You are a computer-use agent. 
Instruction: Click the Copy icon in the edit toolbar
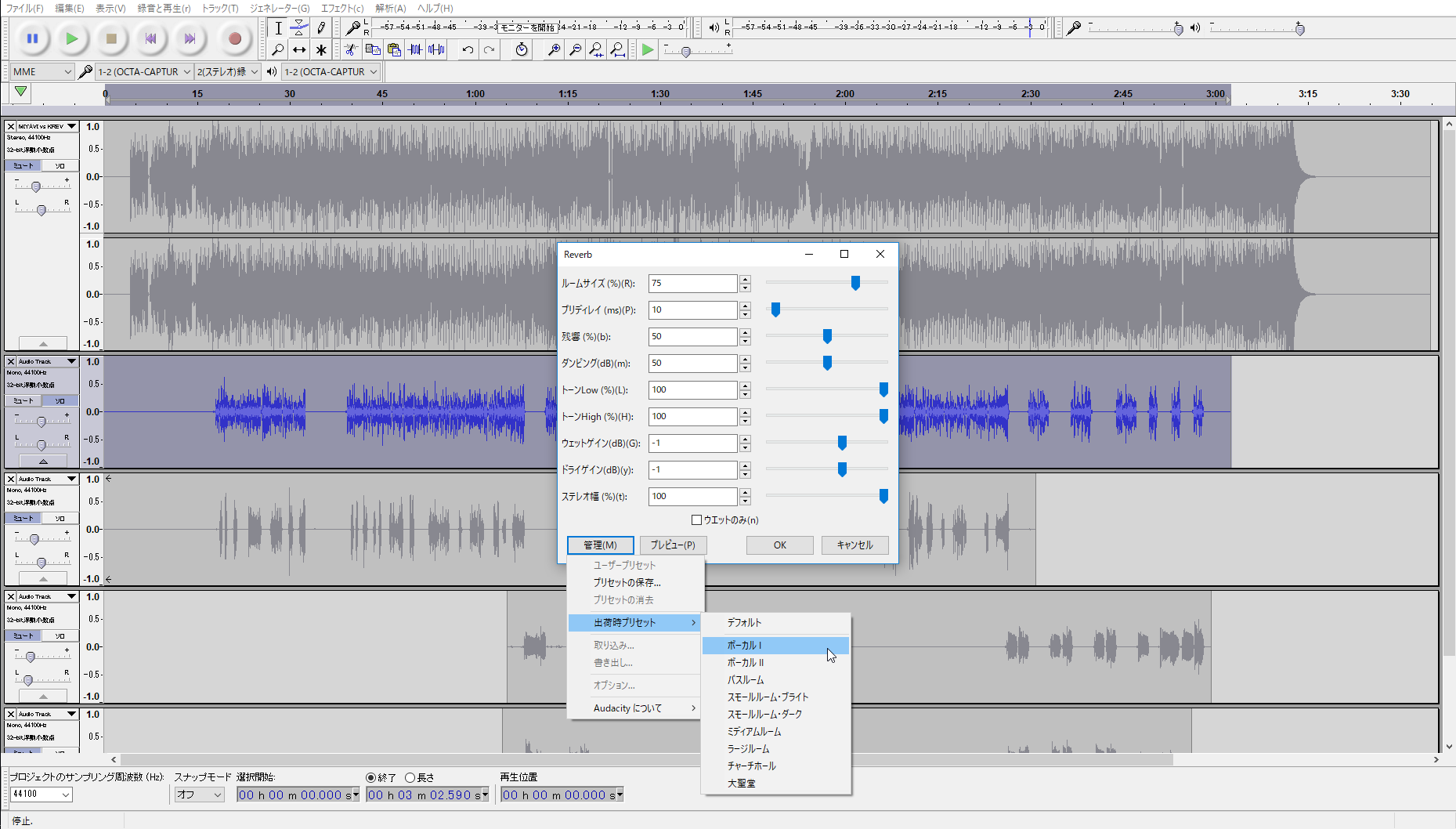click(x=373, y=50)
